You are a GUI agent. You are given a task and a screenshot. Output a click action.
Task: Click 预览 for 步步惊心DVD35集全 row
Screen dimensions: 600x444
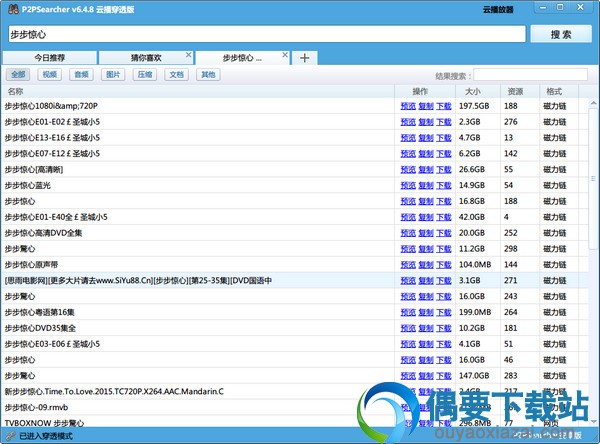pos(408,328)
